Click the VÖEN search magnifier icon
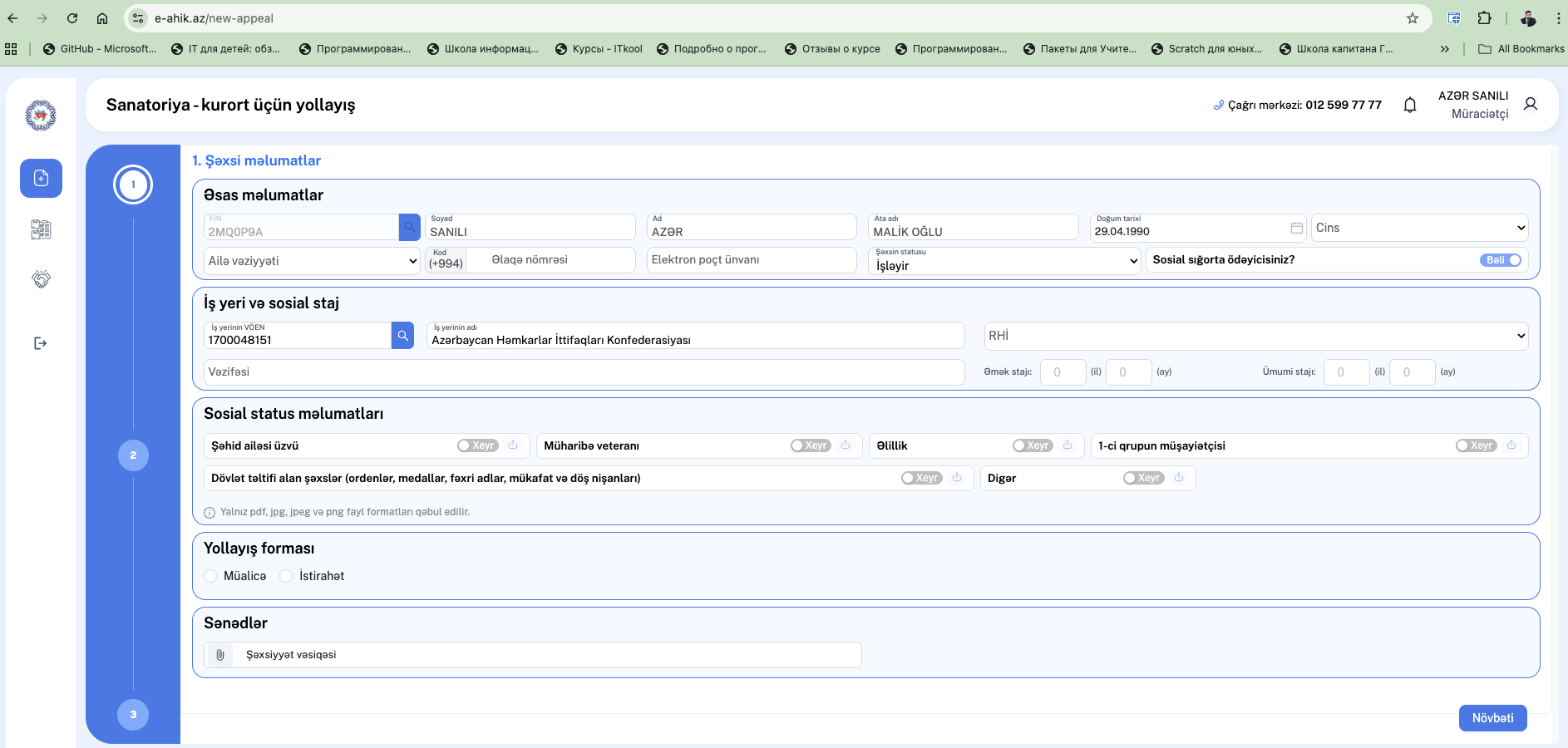Screen dimensions: 1568x748 [402, 336]
